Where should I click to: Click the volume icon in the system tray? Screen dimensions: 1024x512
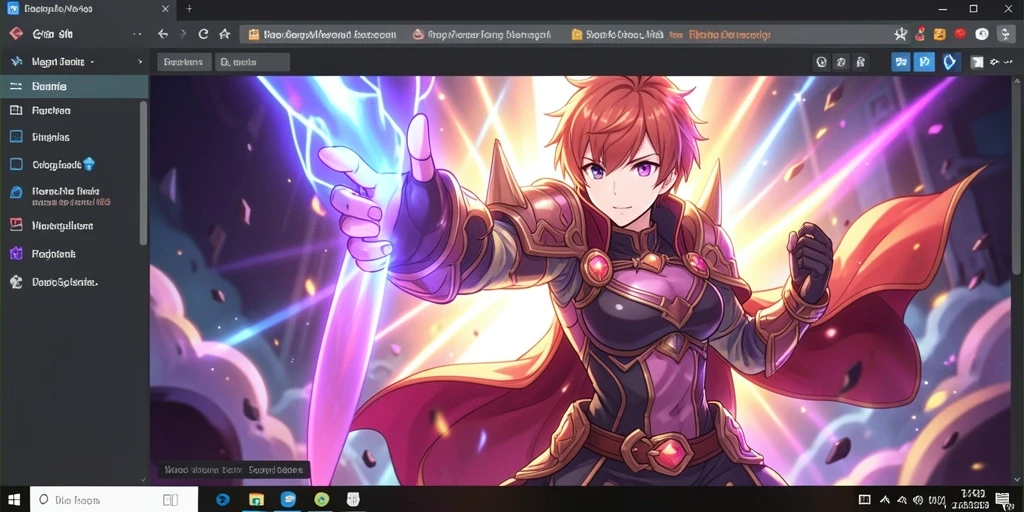point(918,500)
